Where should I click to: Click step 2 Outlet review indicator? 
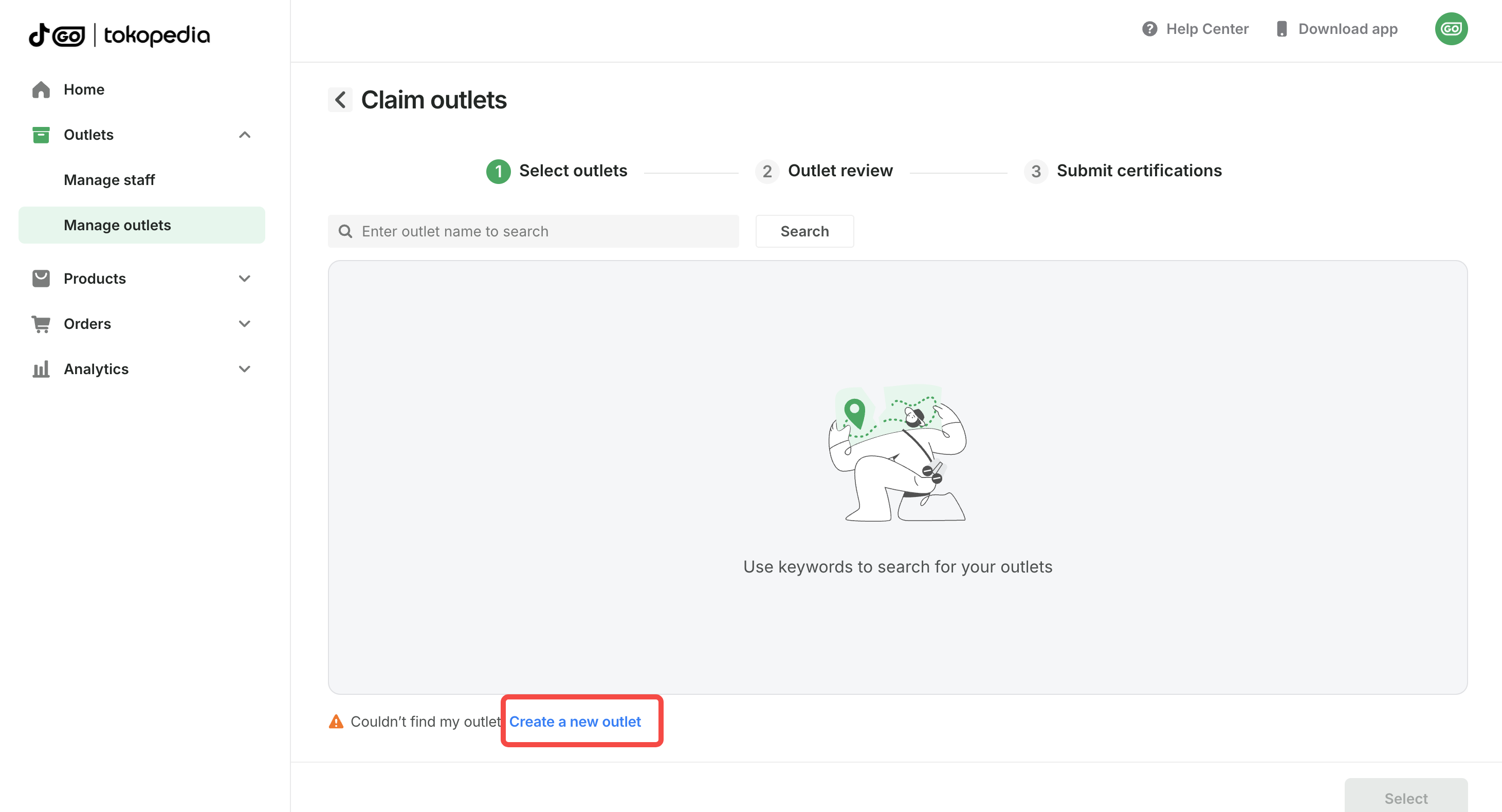tap(824, 171)
